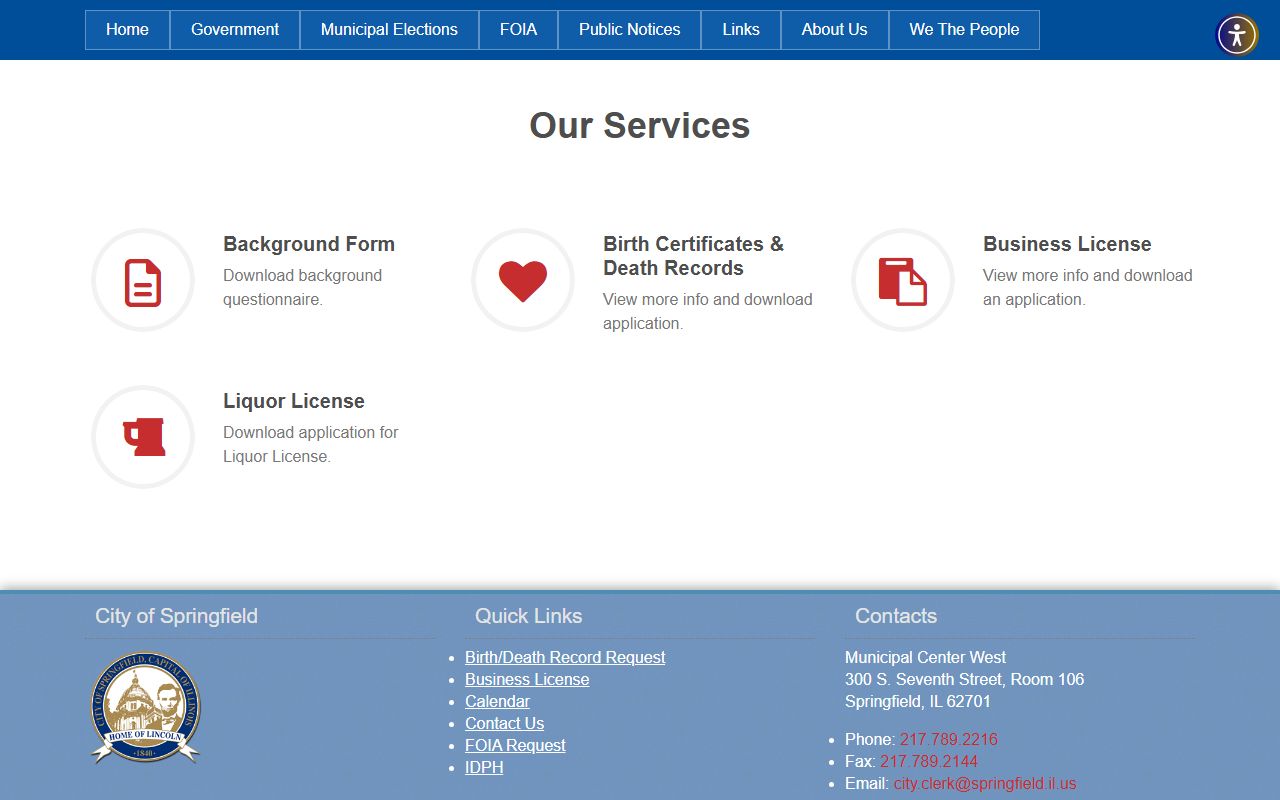Email city.clerk@springfield.il.us
Image resolution: width=1280 pixels, height=800 pixels.
point(985,783)
